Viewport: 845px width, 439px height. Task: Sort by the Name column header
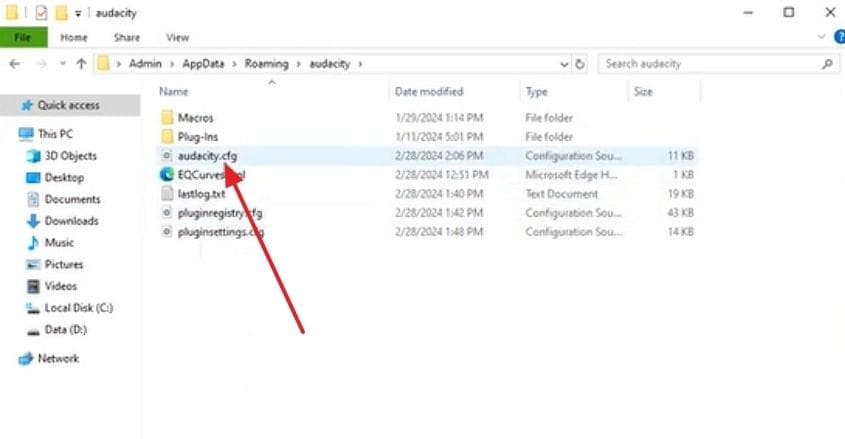pyautogui.click(x=174, y=92)
